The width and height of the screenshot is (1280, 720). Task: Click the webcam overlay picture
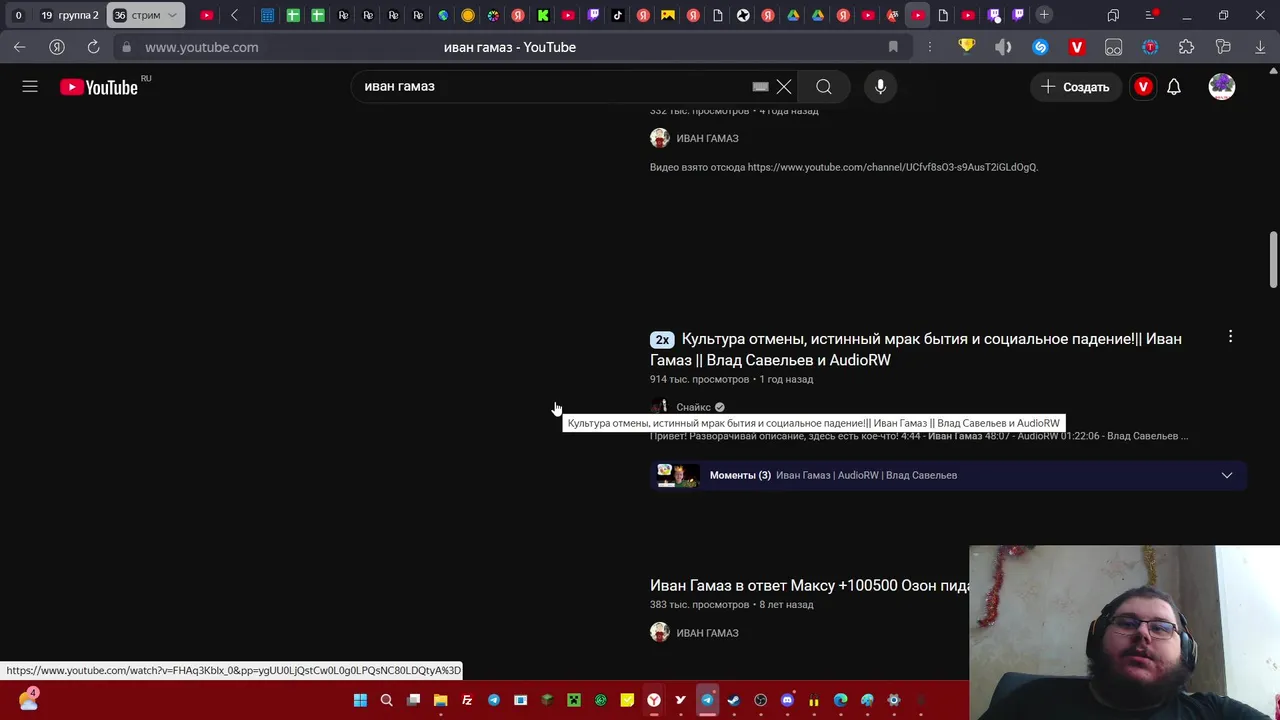click(x=1124, y=632)
